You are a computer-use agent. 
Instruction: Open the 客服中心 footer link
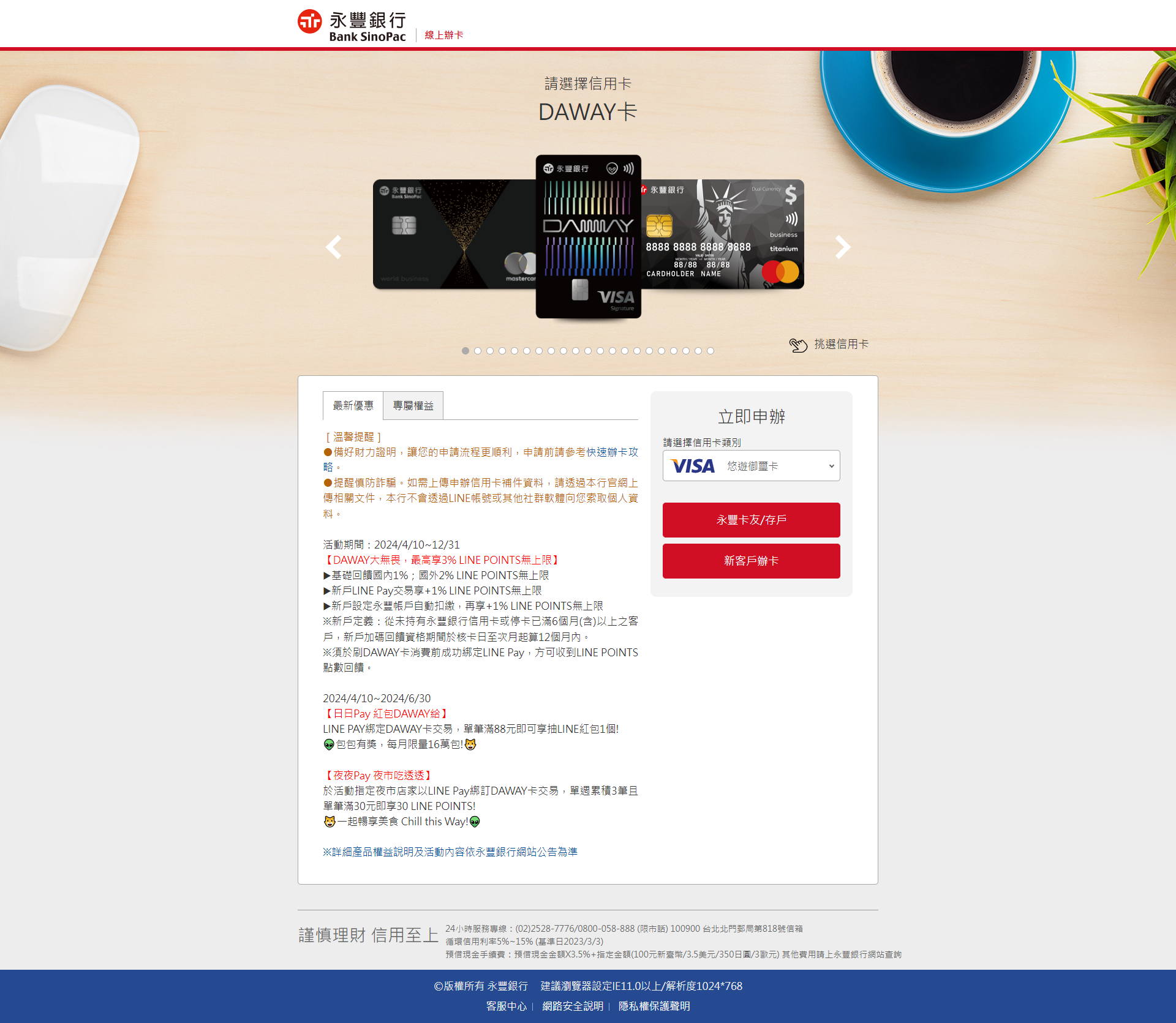507,1006
